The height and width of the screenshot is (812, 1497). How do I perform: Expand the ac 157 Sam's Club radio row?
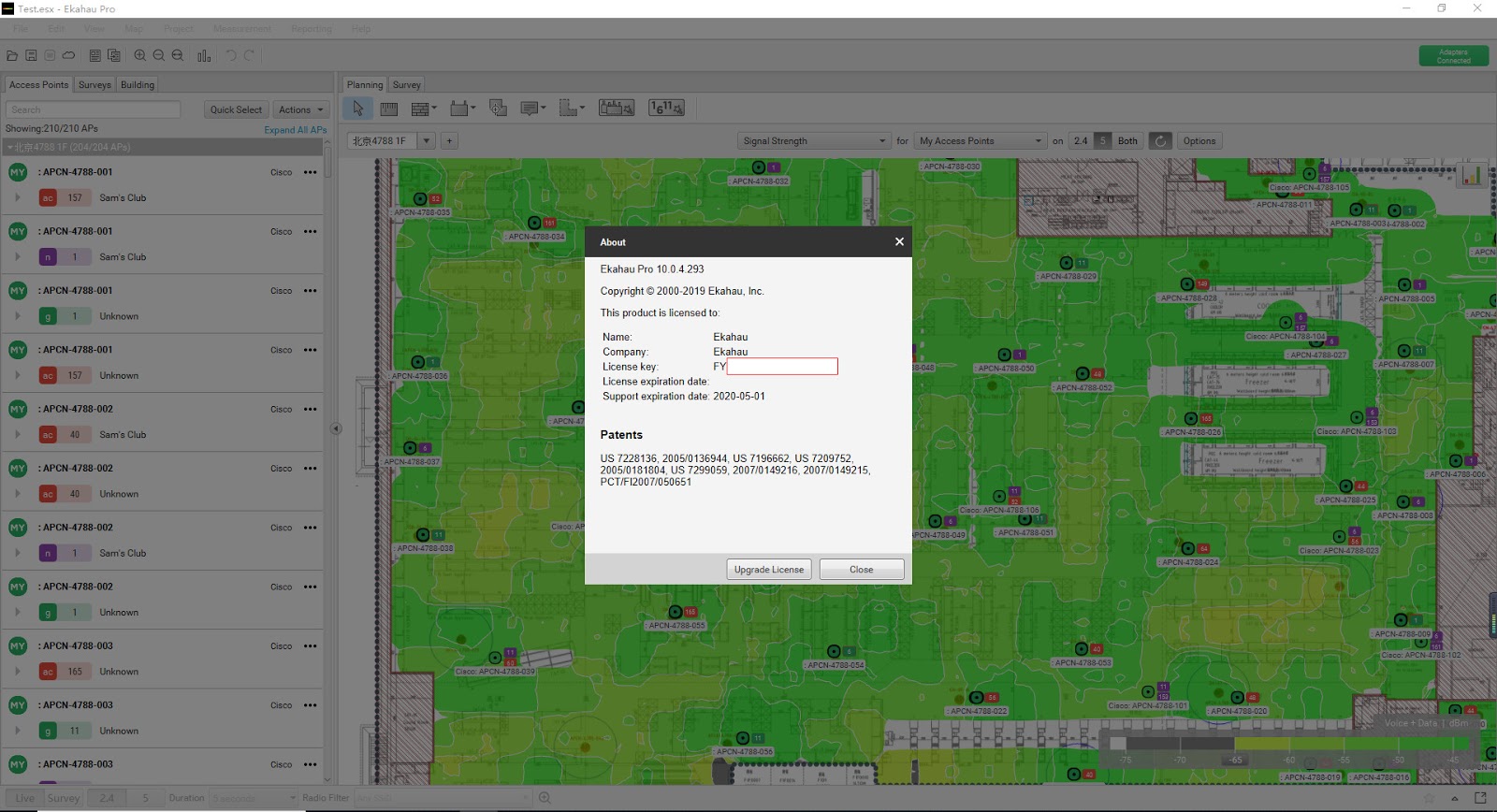pos(17,197)
